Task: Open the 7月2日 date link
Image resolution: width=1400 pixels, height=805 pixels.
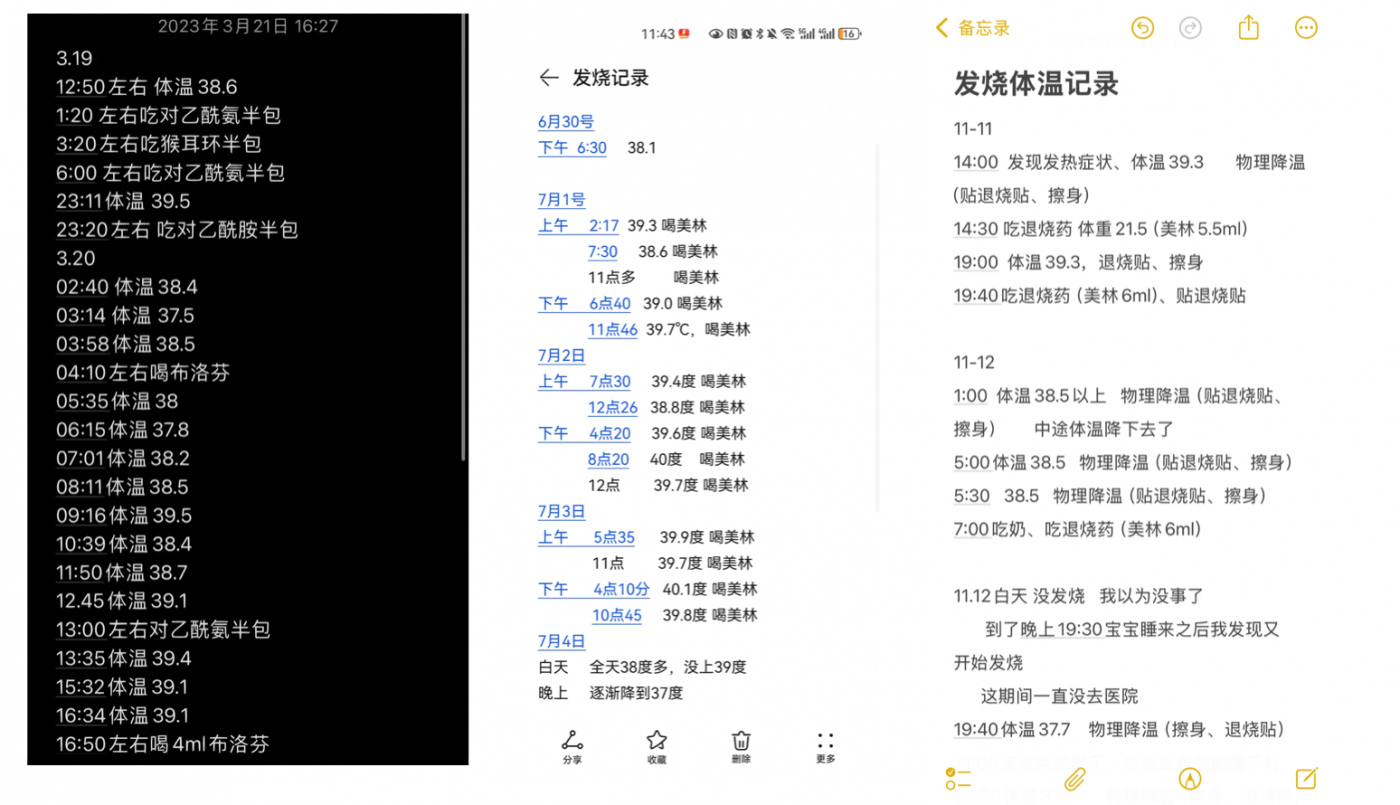Action: click(x=562, y=356)
